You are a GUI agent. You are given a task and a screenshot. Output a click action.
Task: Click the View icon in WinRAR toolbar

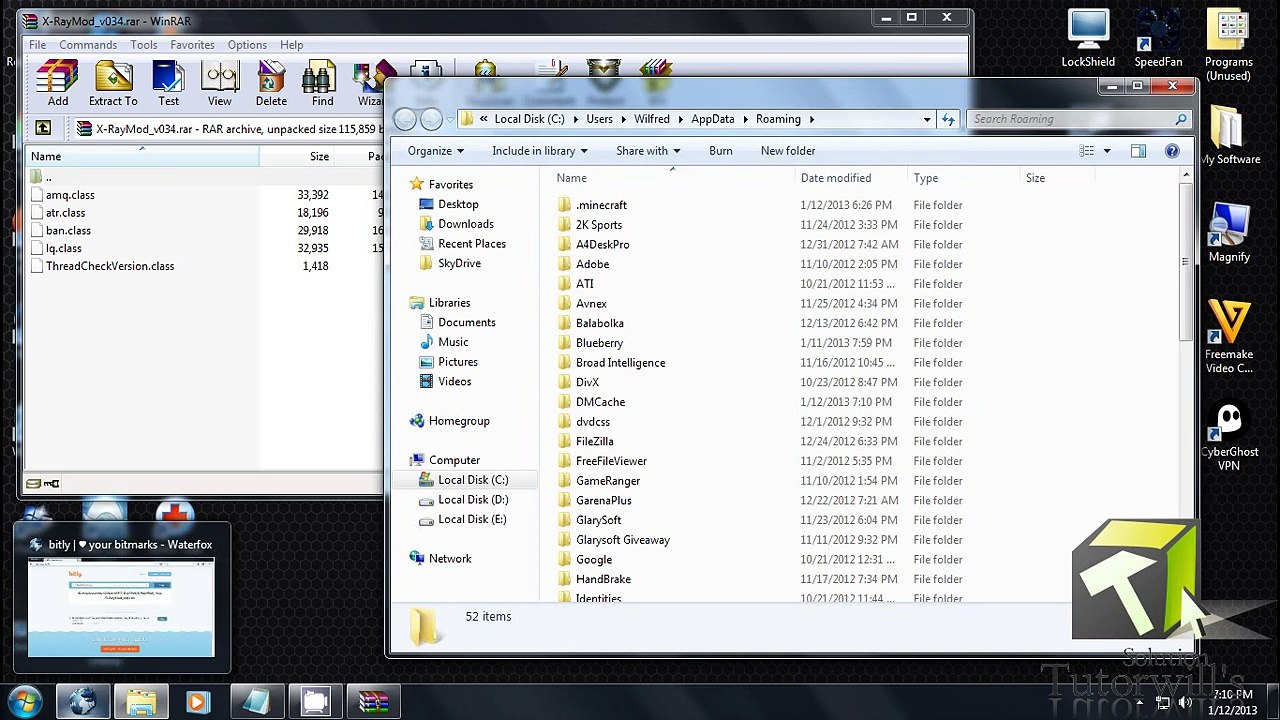(x=219, y=84)
